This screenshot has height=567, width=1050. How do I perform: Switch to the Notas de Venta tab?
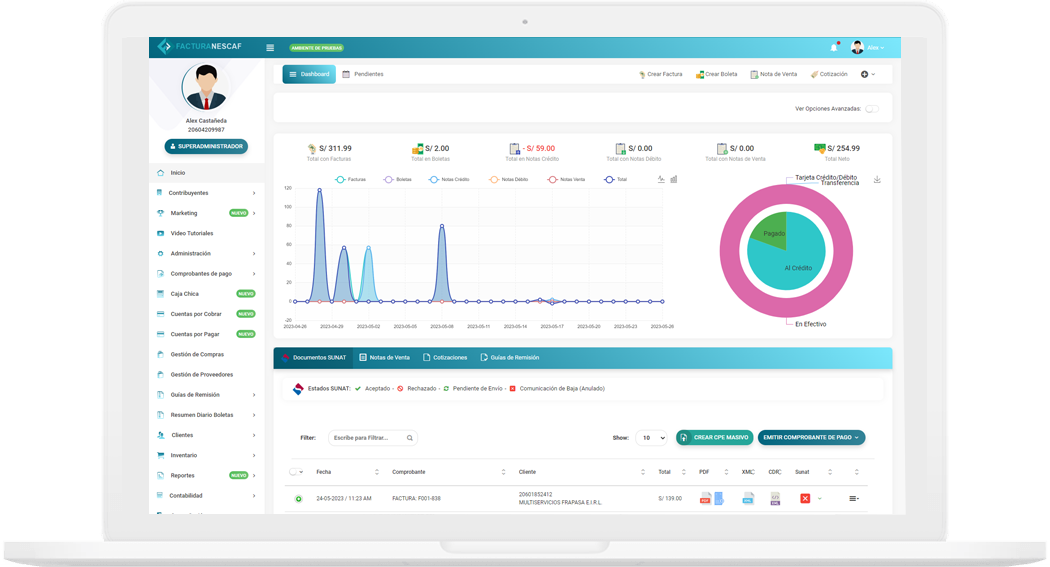pos(384,357)
